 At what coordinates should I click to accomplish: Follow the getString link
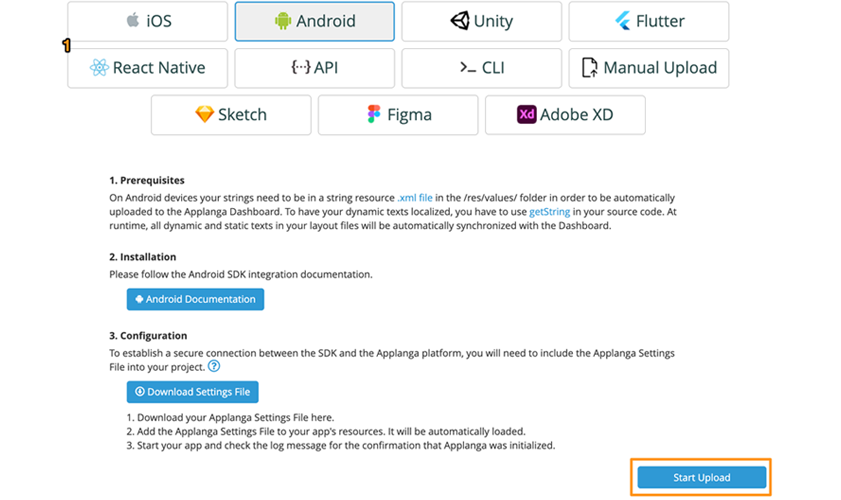(549, 212)
